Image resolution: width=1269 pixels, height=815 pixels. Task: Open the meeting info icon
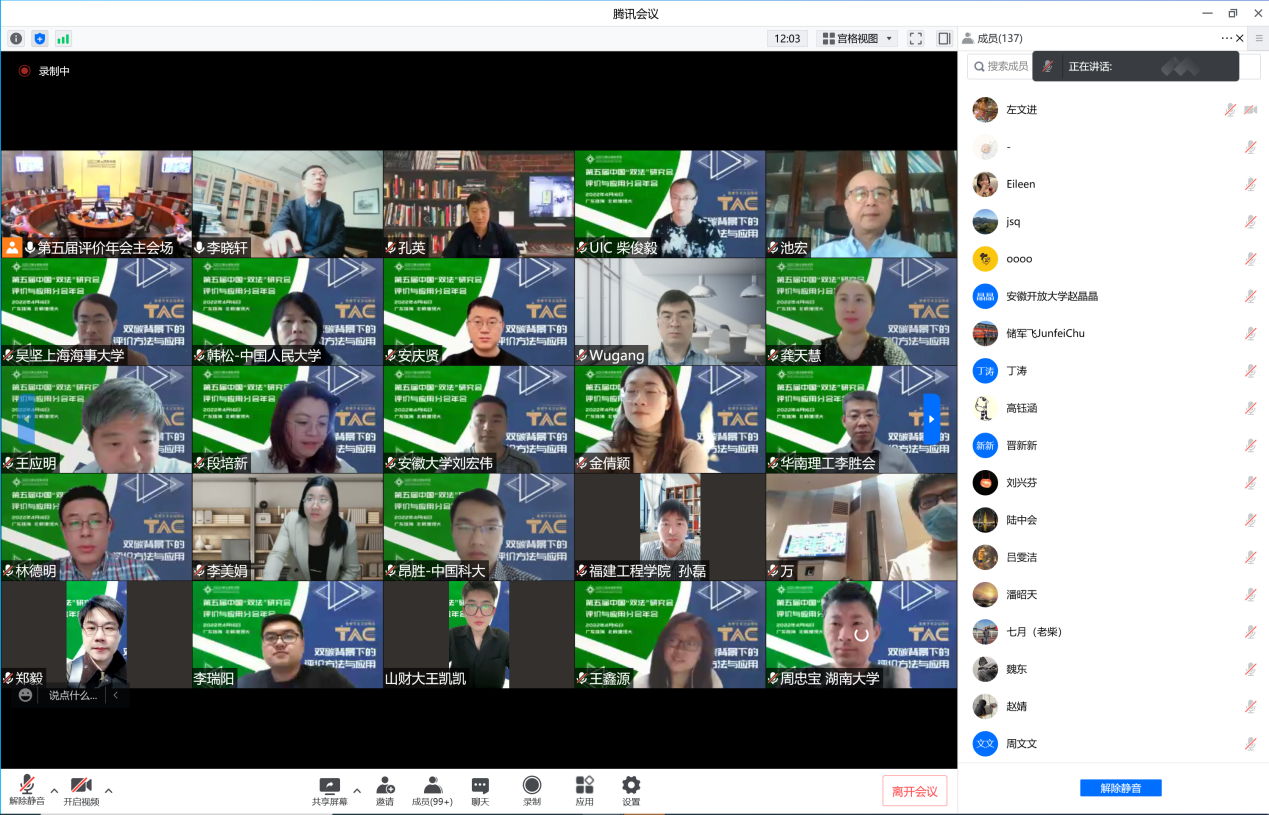16,39
